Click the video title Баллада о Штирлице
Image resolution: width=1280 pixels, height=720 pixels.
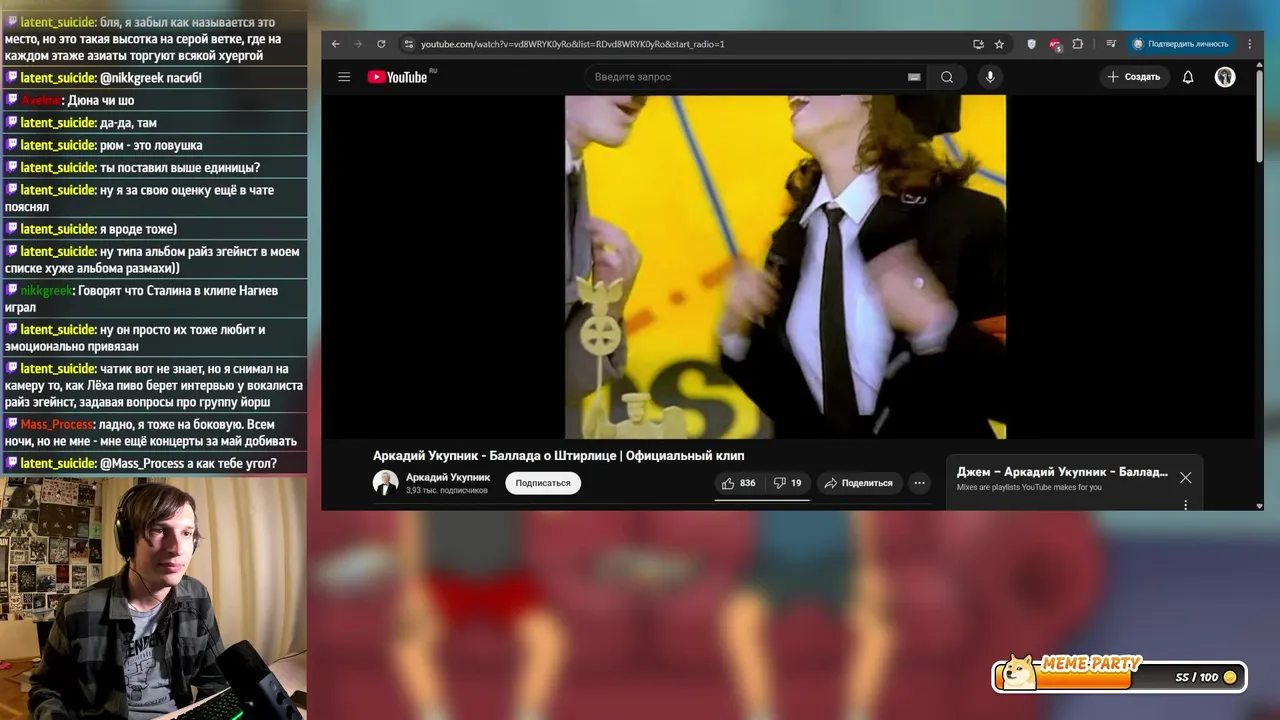pyautogui.click(x=558, y=456)
